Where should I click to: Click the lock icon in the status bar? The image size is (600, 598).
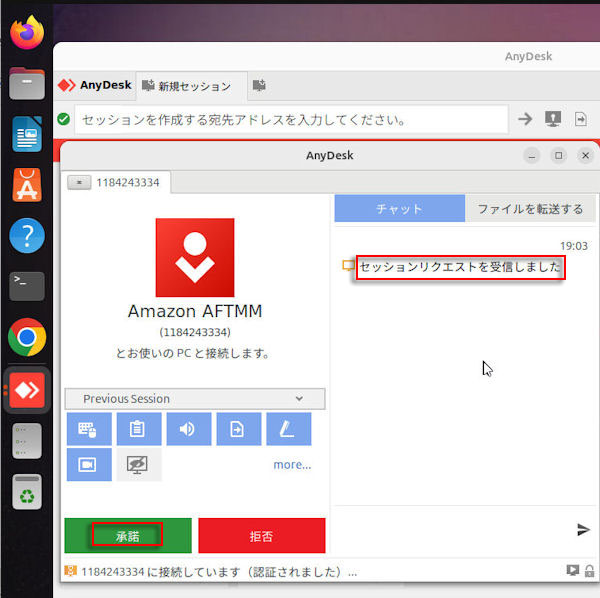589,571
